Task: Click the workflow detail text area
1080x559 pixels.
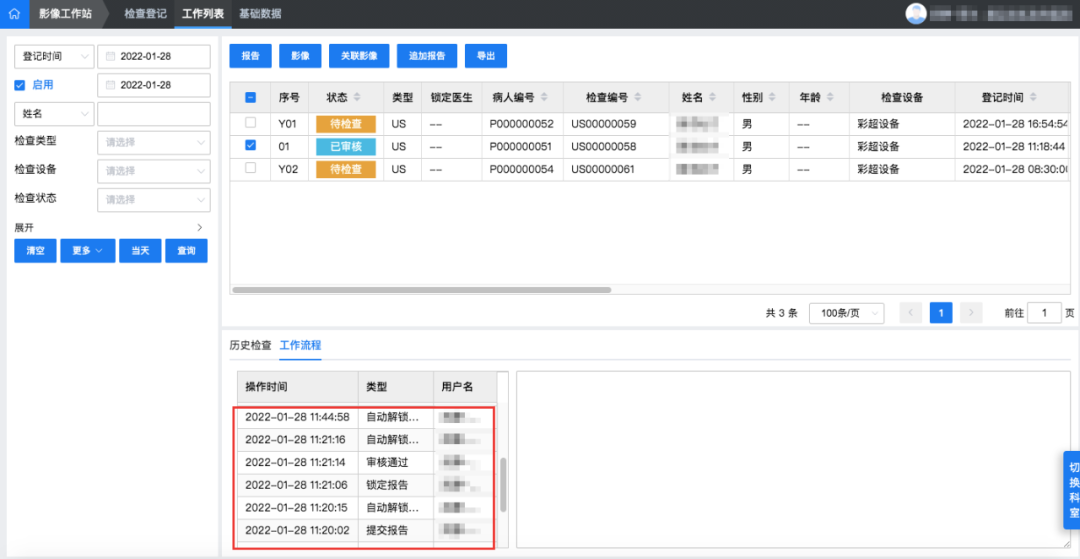Action: pyautogui.click(x=794, y=460)
